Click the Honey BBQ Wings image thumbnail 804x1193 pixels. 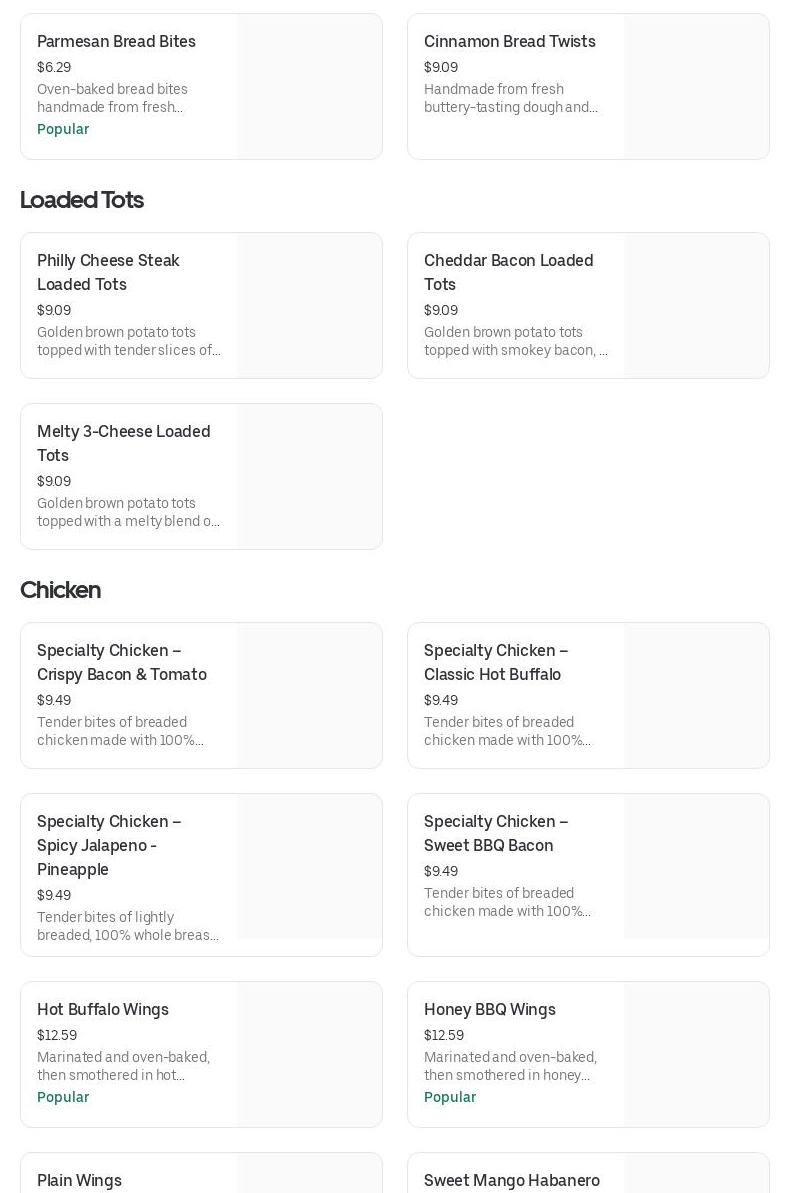tap(696, 1054)
